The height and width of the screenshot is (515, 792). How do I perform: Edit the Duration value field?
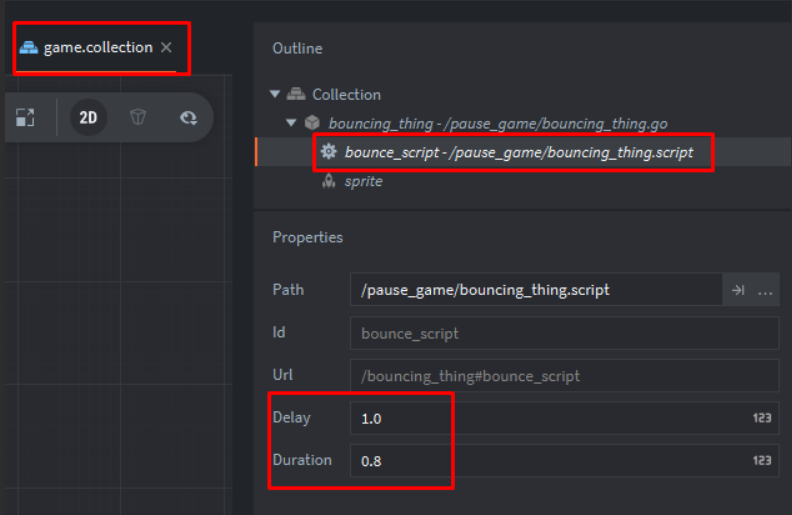[x=564, y=461]
